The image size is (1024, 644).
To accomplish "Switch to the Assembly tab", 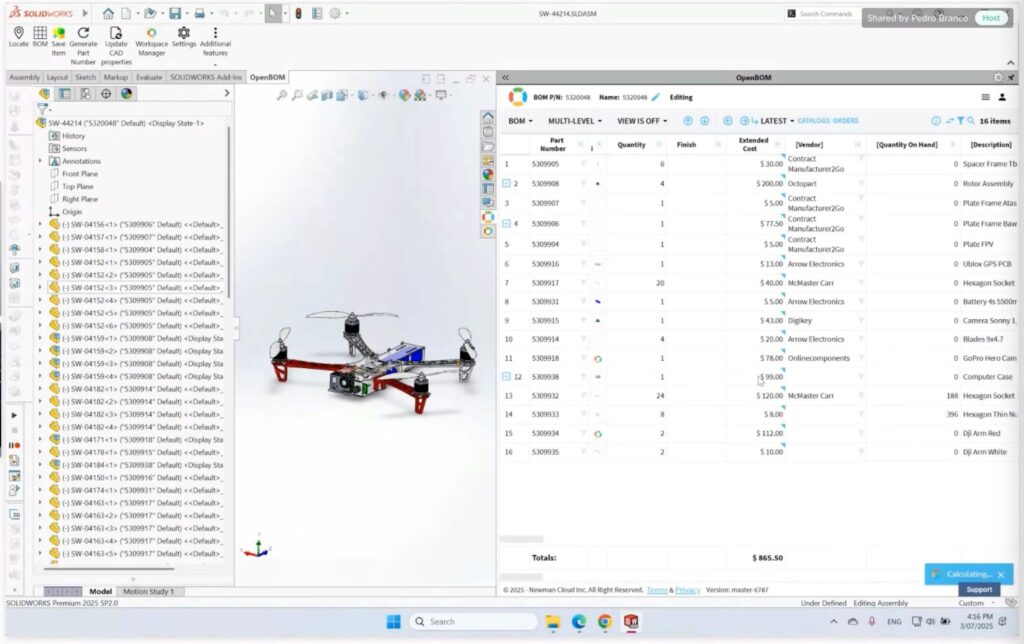I will click(24, 77).
